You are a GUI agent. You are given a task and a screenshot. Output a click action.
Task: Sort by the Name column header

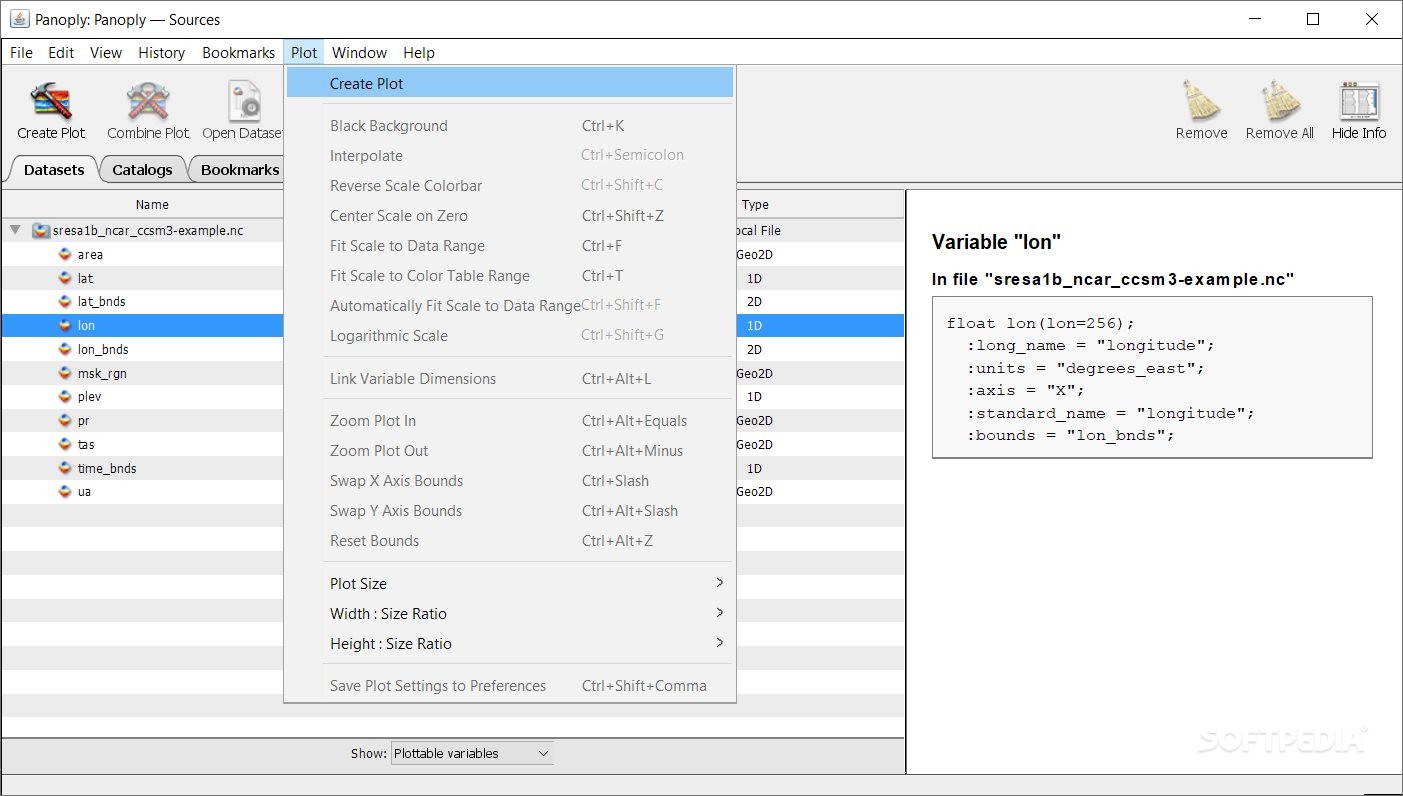(x=152, y=205)
